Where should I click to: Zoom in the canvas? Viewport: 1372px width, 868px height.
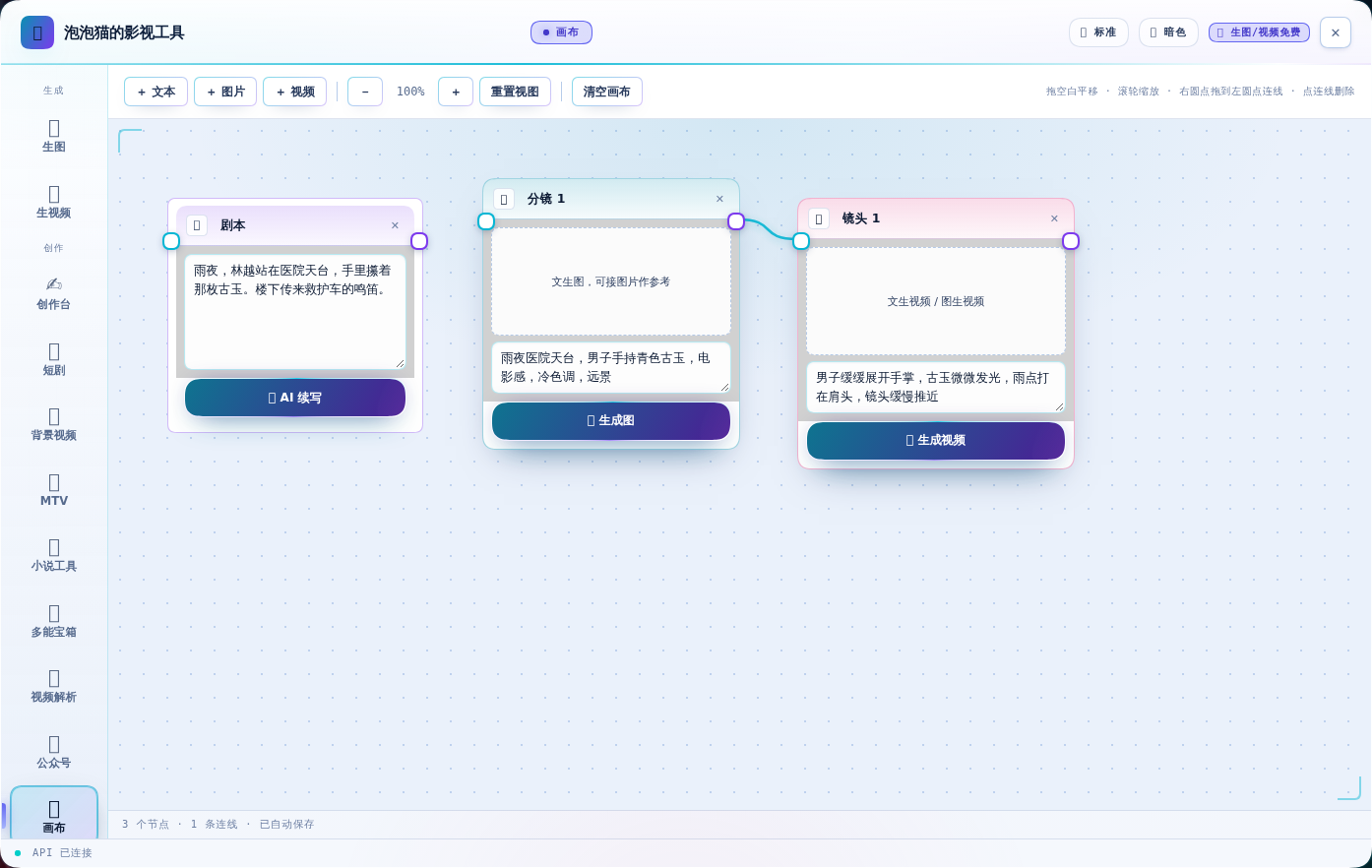[x=456, y=92]
